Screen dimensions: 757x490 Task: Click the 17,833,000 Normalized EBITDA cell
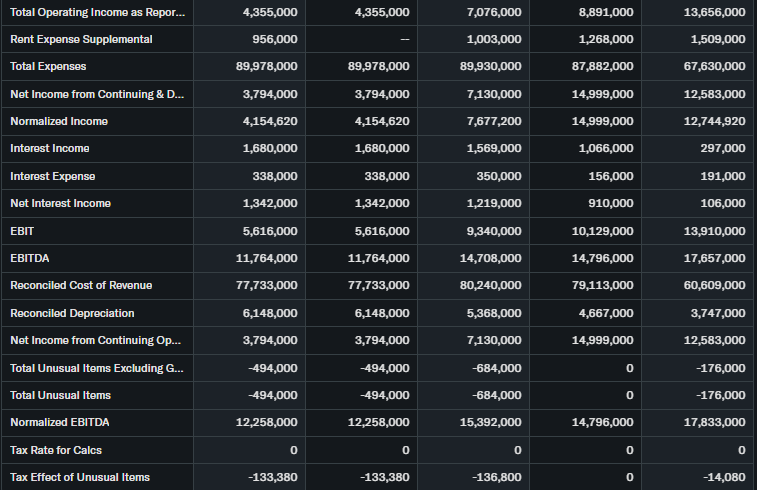click(x=714, y=422)
